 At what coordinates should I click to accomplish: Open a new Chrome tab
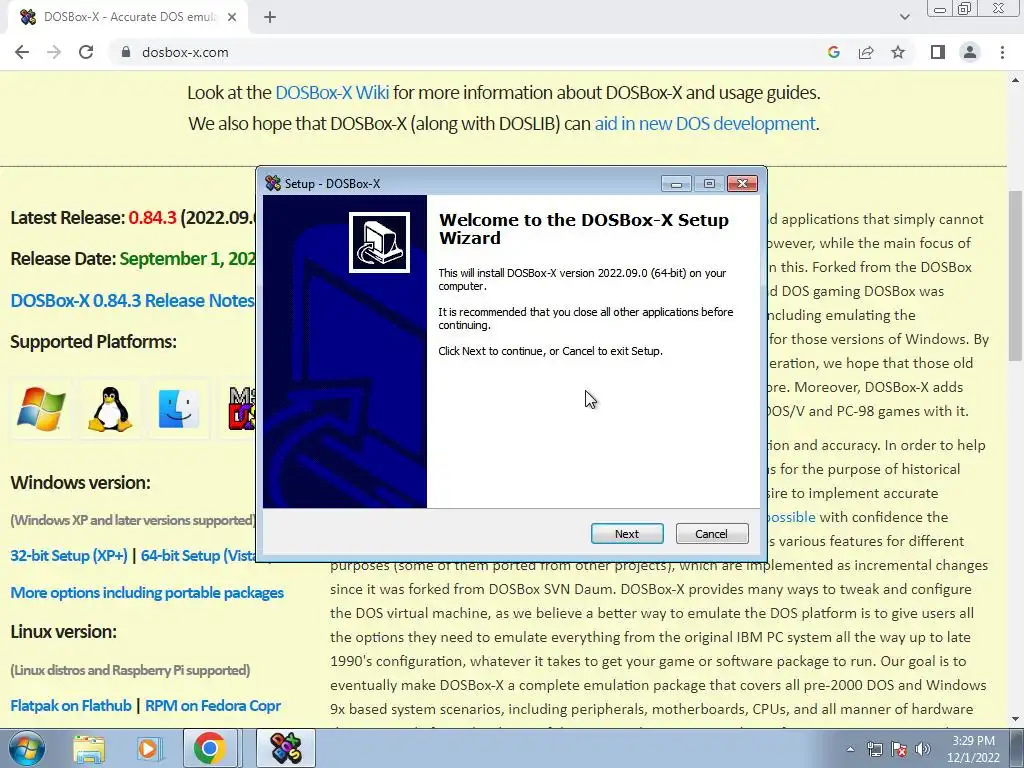pos(270,18)
